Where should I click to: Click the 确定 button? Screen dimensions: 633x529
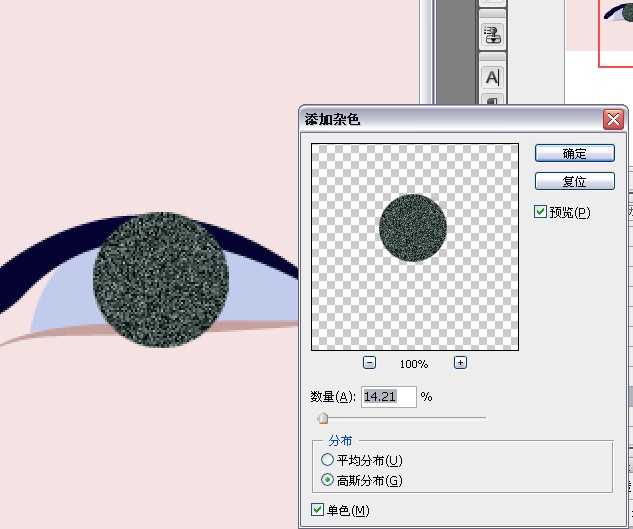(x=574, y=153)
